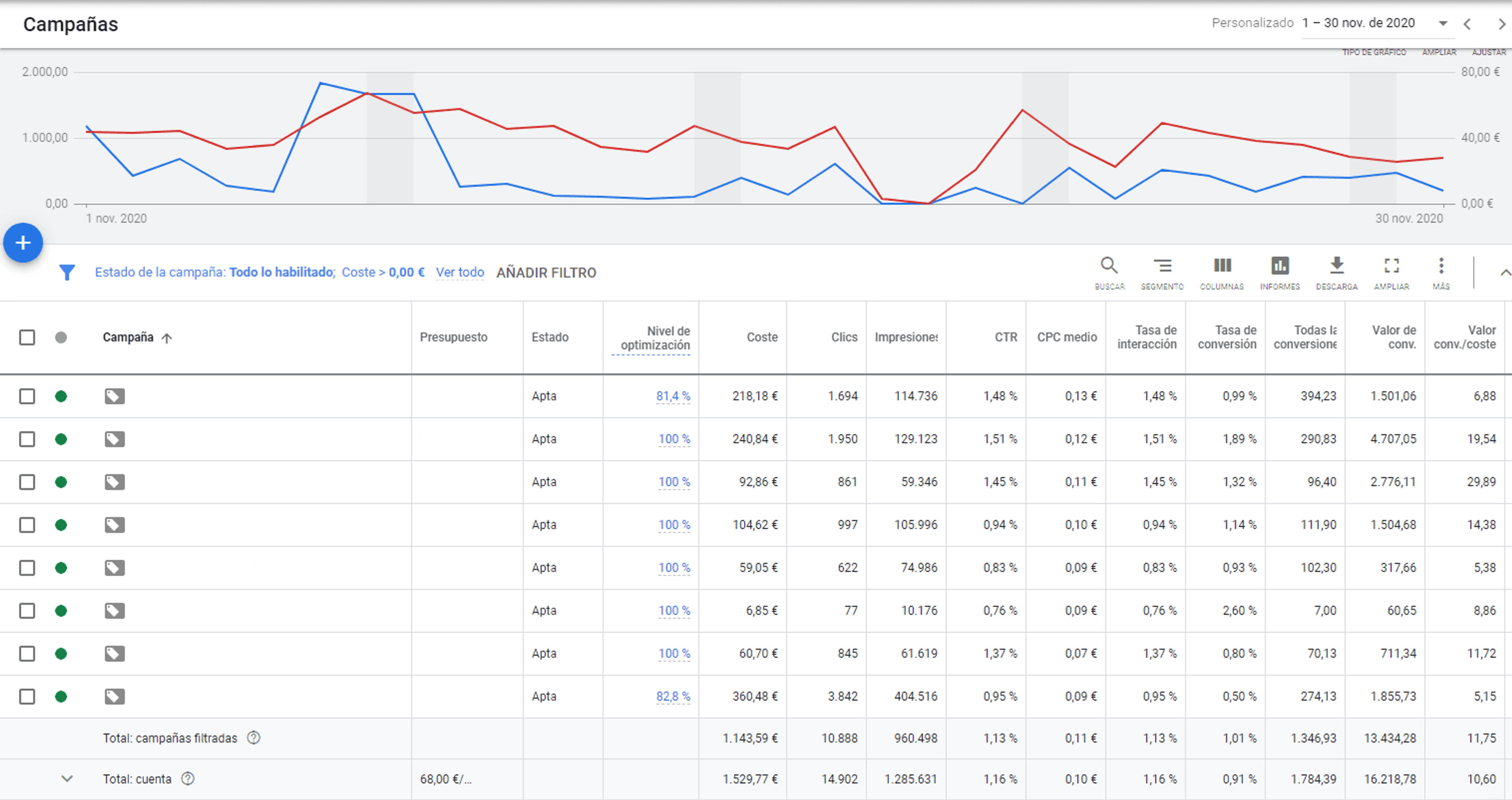Image resolution: width=1512 pixels, height=800 pixels.
Task: Click the Impresiones column header
Action: point(906,338)
